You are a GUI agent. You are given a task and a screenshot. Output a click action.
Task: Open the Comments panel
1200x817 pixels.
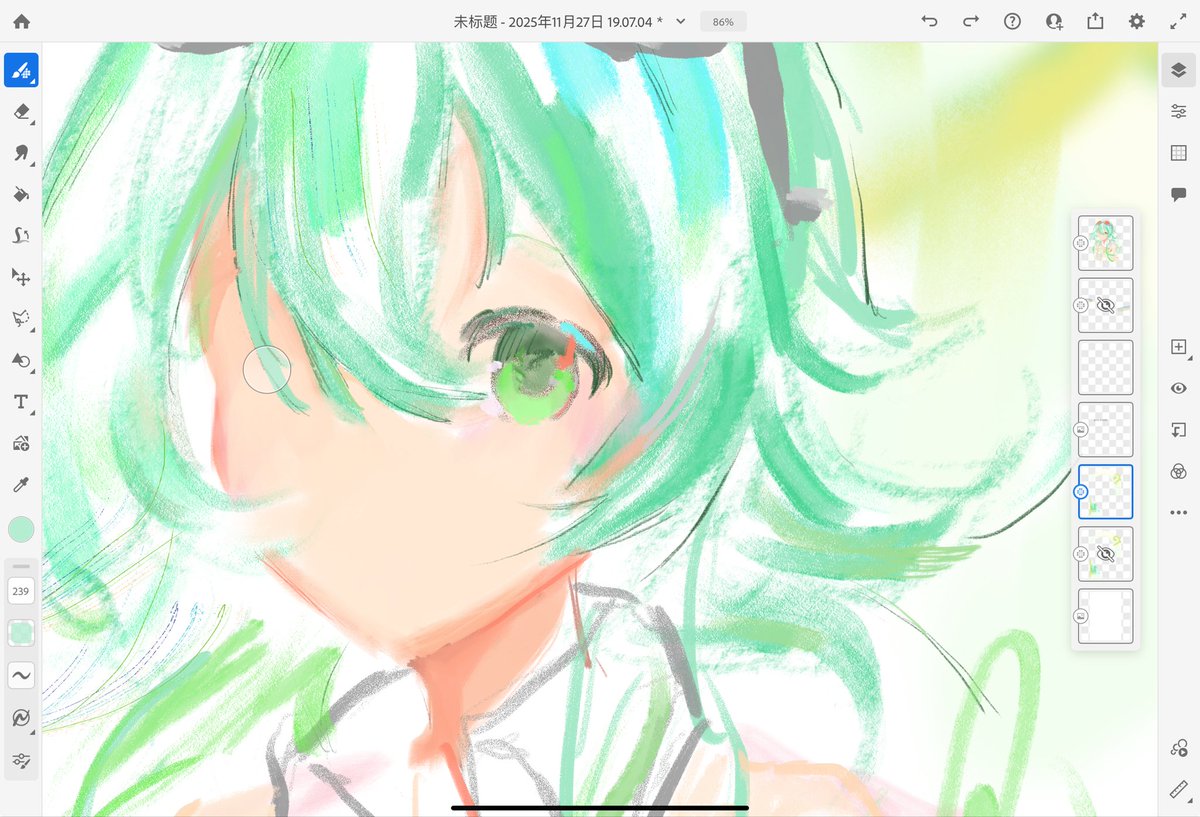pyautogui.click(x=1178, y=194)
